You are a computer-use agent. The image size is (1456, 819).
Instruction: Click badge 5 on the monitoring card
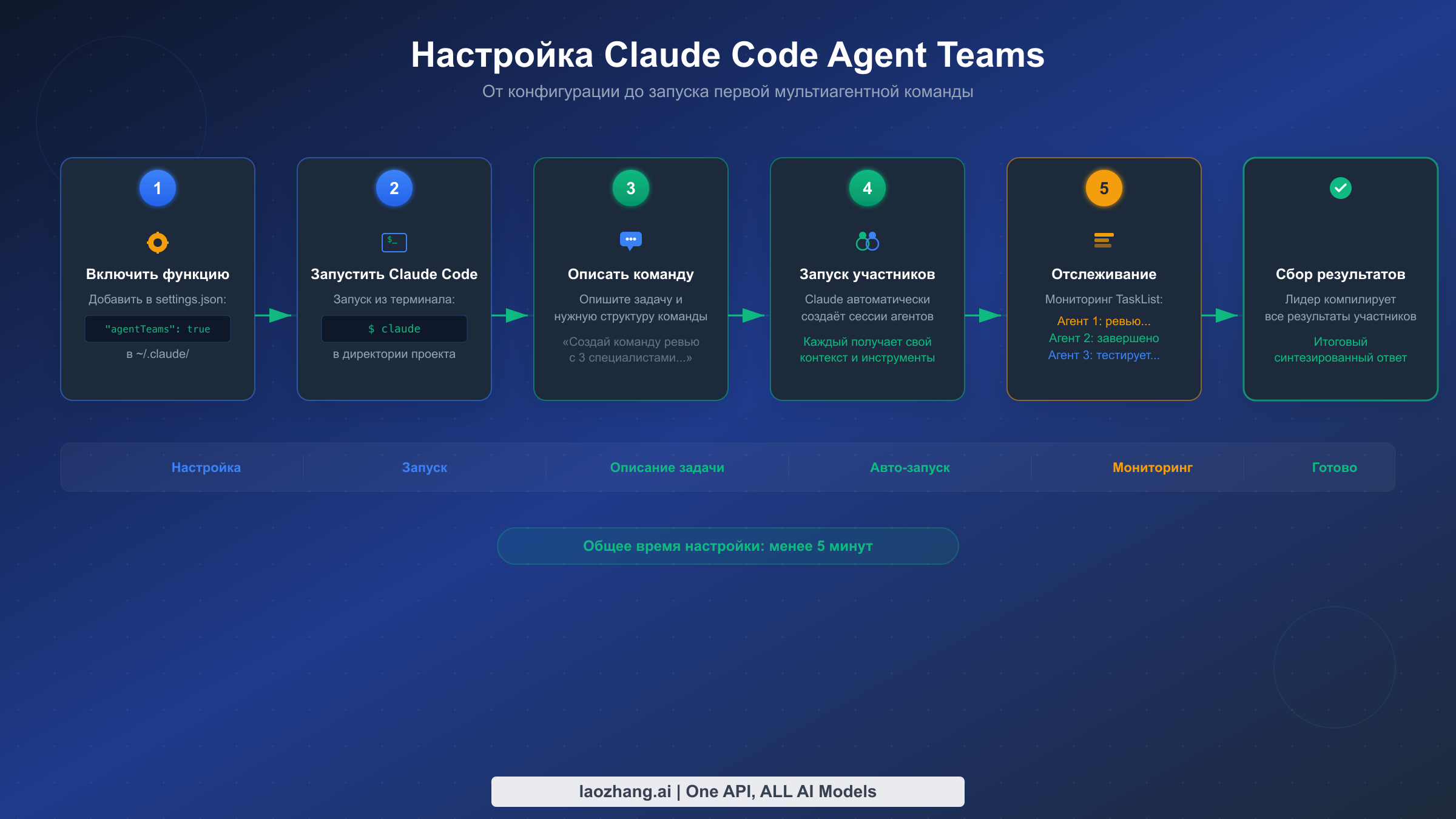1104,188
